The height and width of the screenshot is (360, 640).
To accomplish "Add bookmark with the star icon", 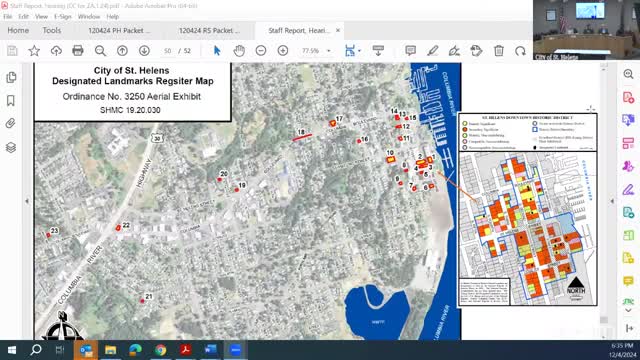I will 34,51.
